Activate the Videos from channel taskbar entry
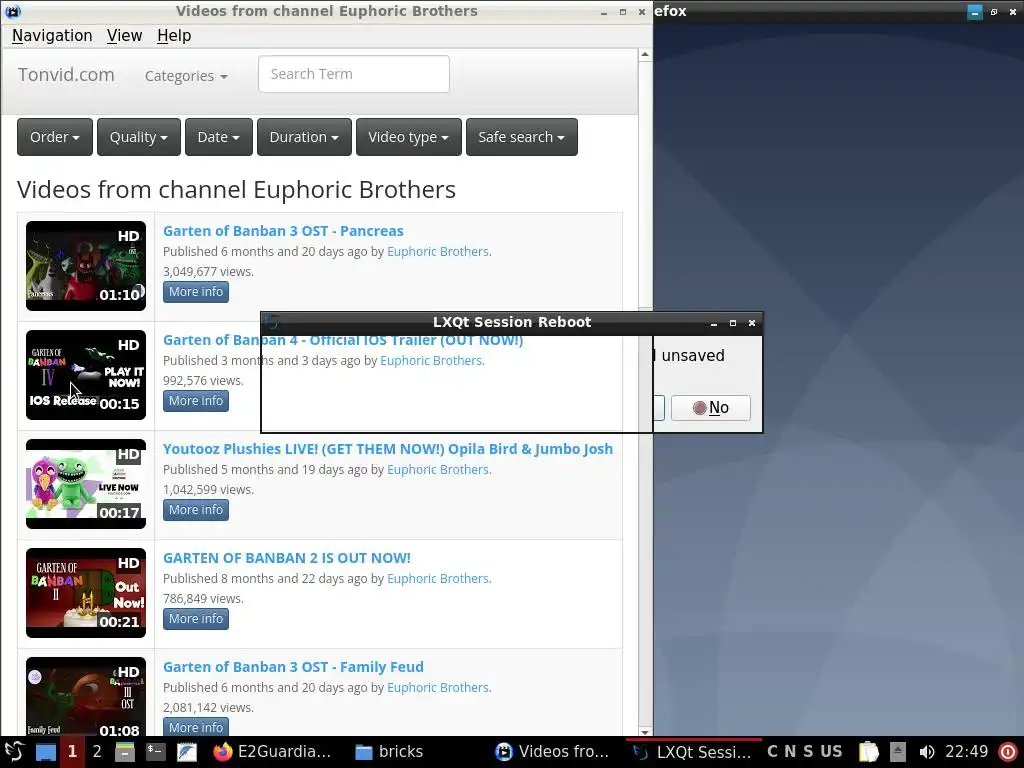This screenshot has height=768, width=1024. click(x=552, y=752)
